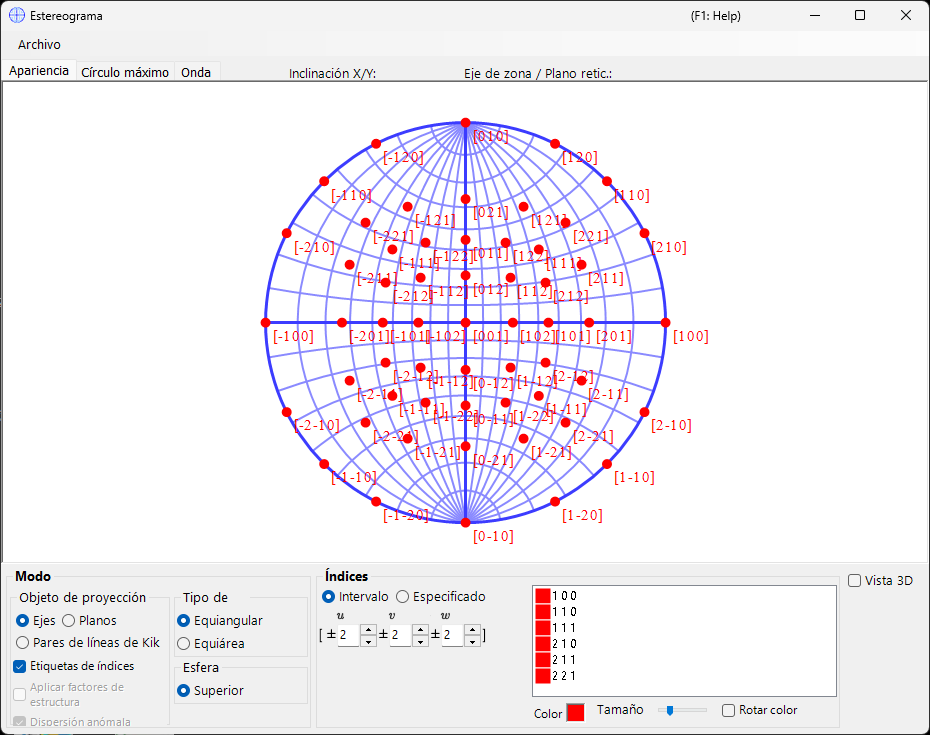The height and width of the screenshot is (735, 930).
Task: Uncheck Etiquetas de índices
Action: (20, 666)
